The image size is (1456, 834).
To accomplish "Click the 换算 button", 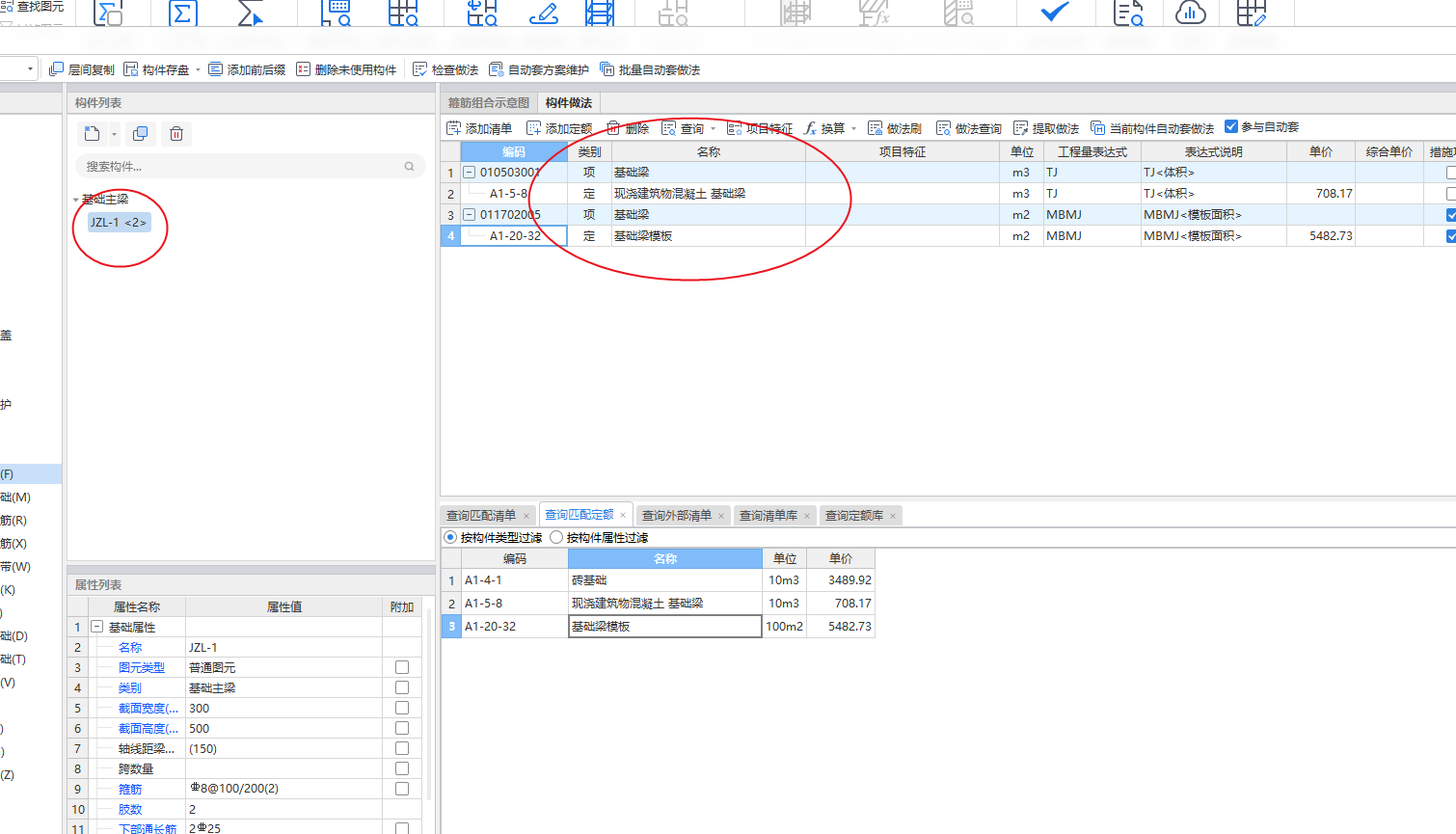I will (825, 128).
